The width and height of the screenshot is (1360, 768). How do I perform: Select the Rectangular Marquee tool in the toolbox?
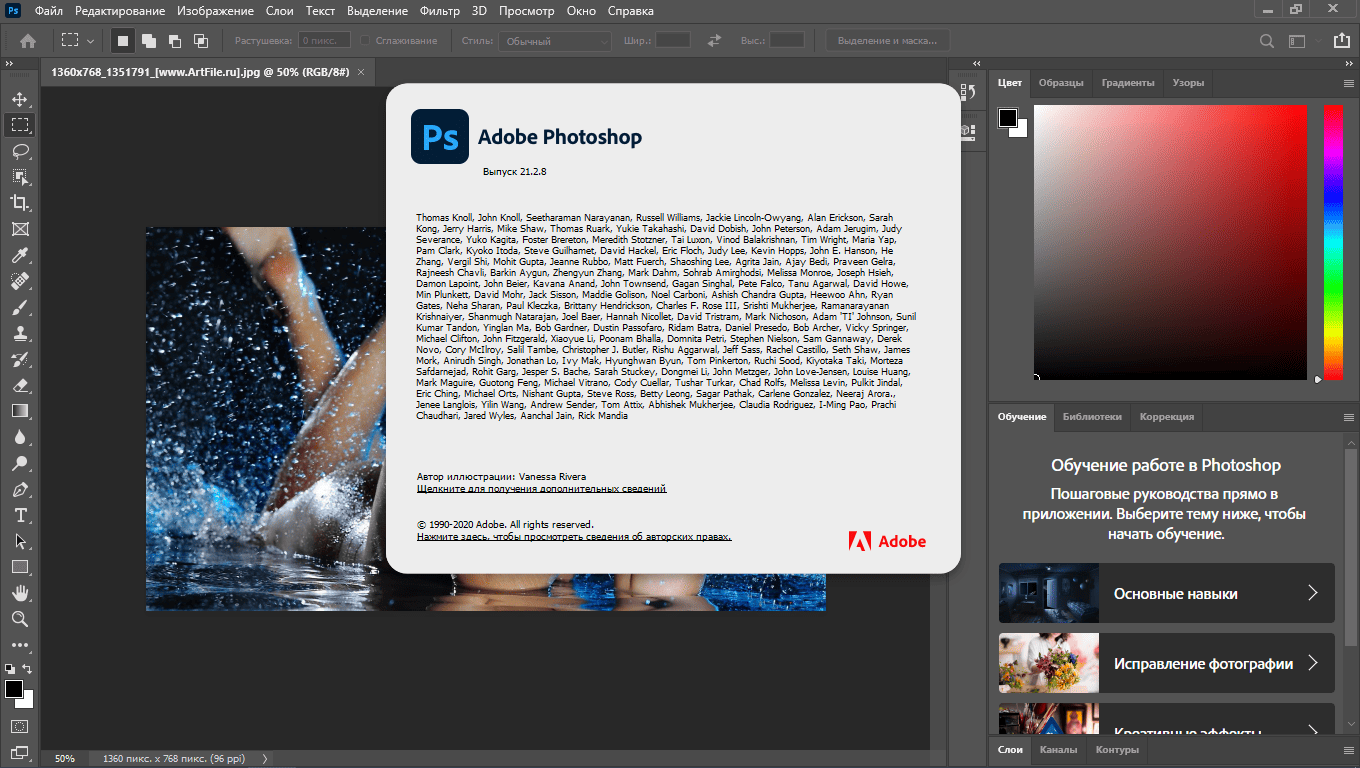(20, 125)
